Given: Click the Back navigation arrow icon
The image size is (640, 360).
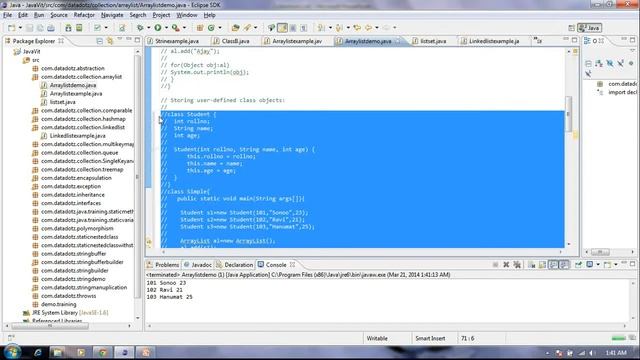Looking at the screenshot, I should coord(369,28).
